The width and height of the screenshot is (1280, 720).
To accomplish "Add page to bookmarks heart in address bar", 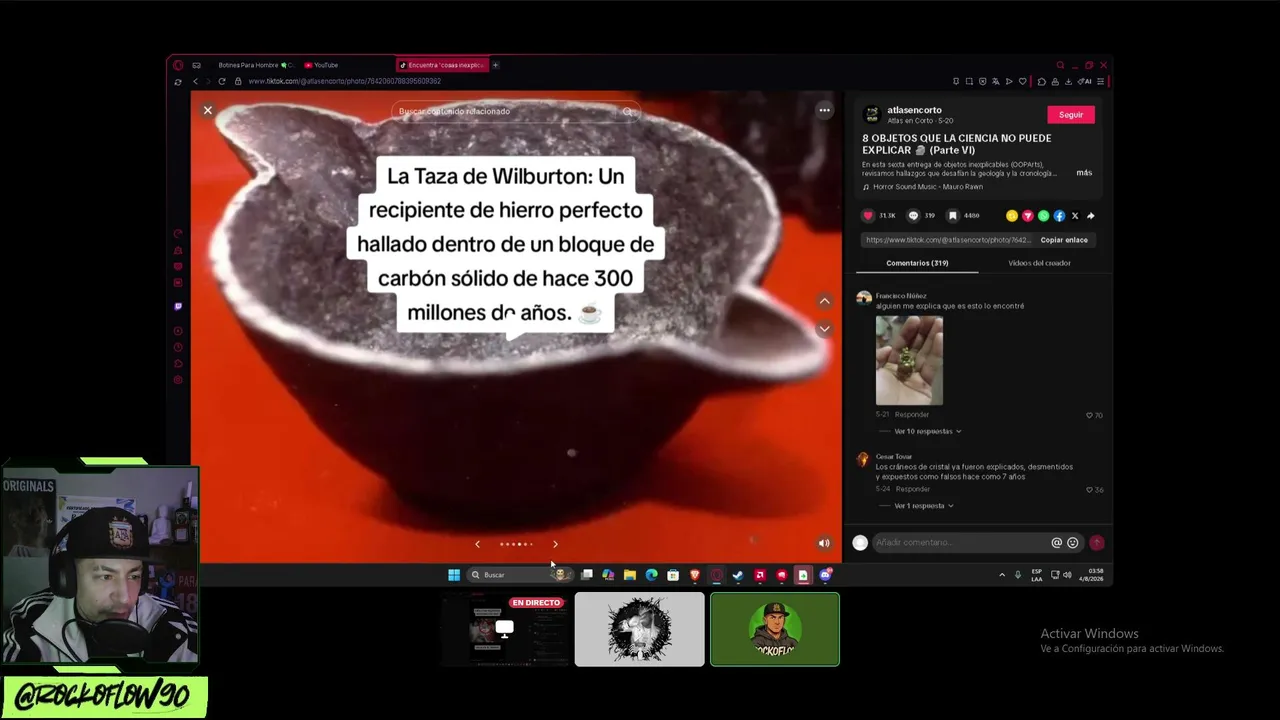I will click(x=1022, y=81).
